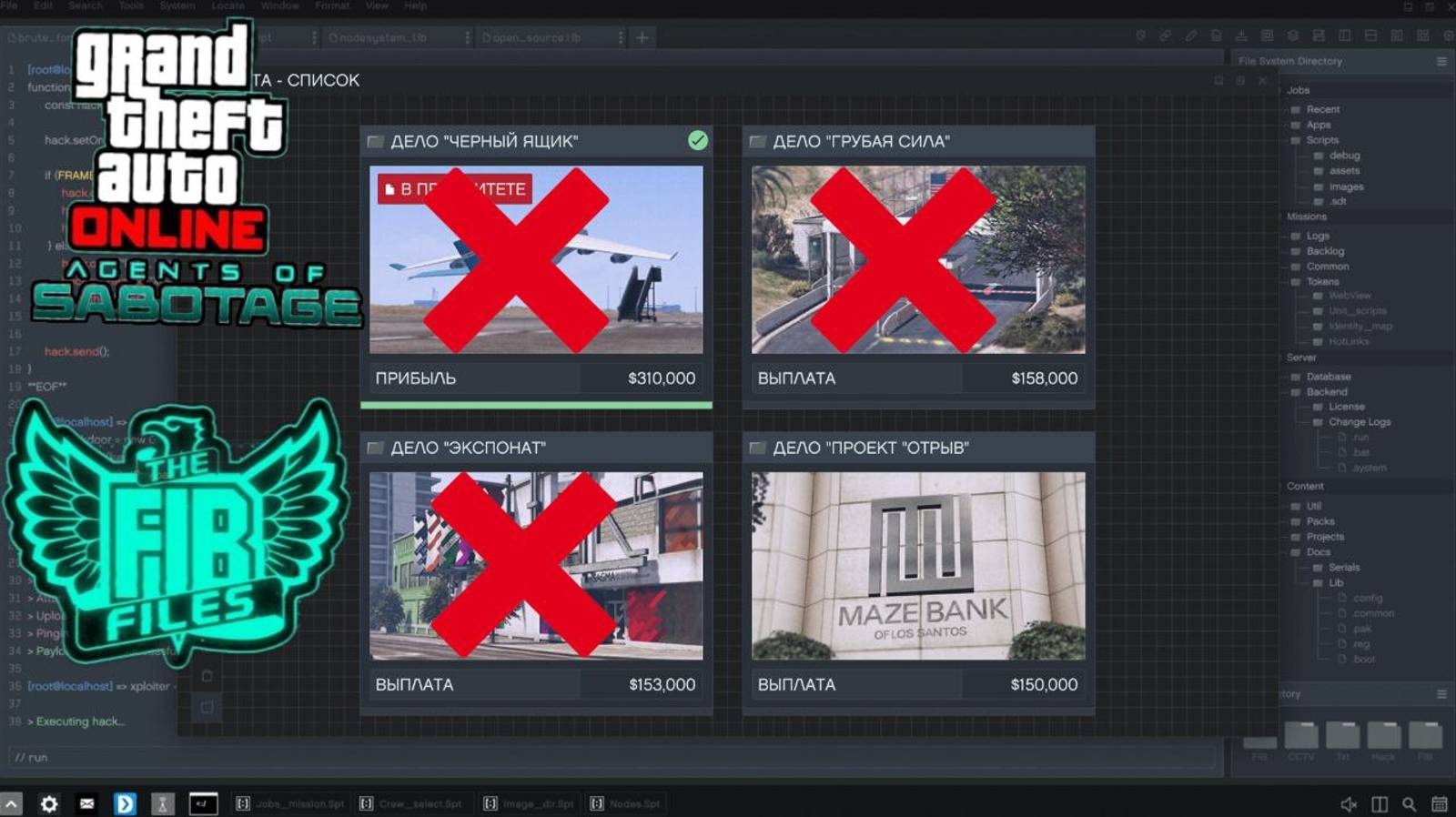The height and width of the screenshot is (817, 1456).
Task: Expand the Change Logs folder
Action: (x=1352, y=422)
